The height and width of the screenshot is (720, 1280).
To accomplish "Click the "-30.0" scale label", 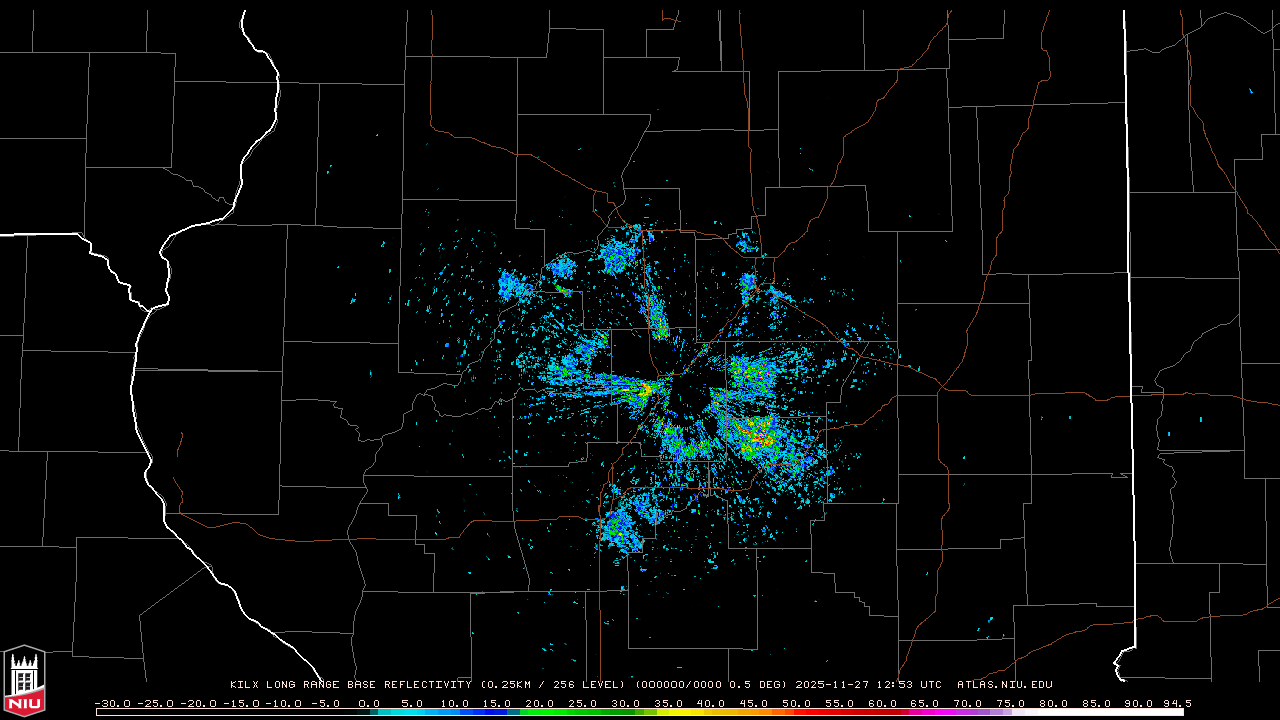I will click(113, 703).
